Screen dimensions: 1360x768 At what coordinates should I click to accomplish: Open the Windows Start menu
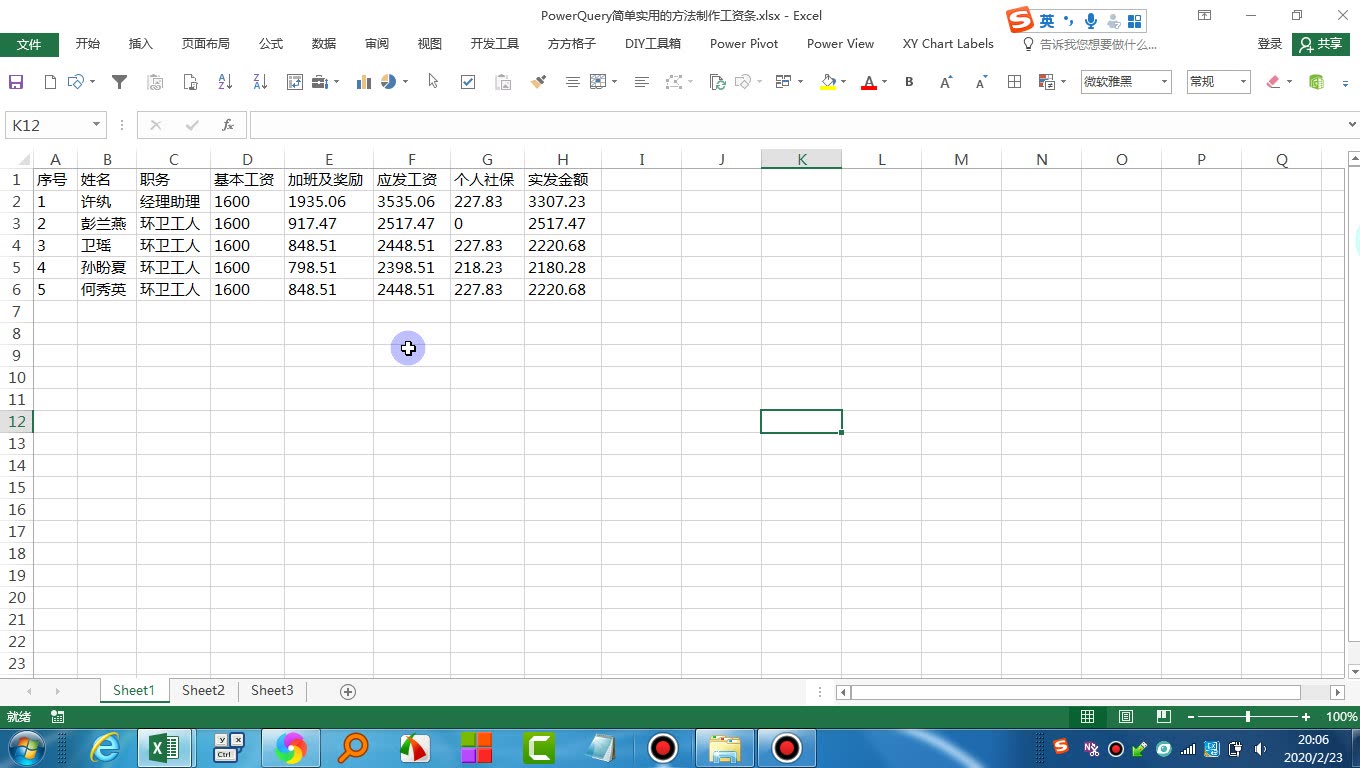point(26,747)
